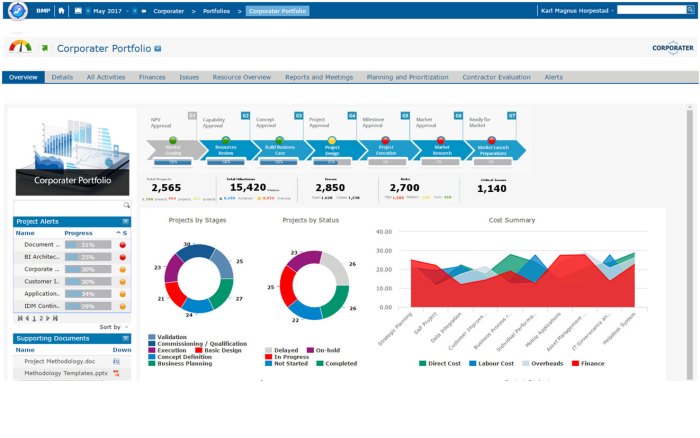Click the green arrow icon beside portfolio title

[45, 47]
